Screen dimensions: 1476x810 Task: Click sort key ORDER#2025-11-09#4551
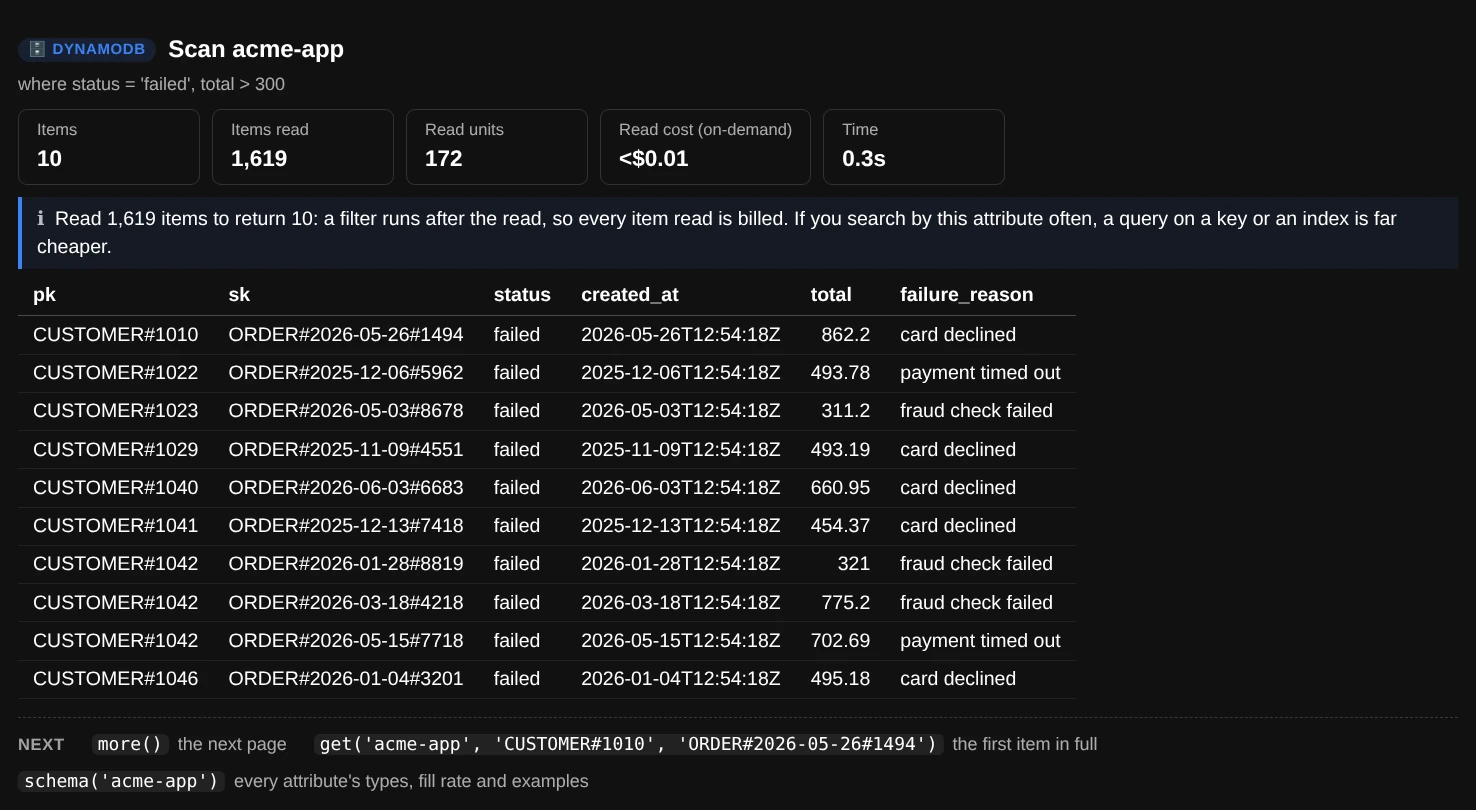coord(346,450)
